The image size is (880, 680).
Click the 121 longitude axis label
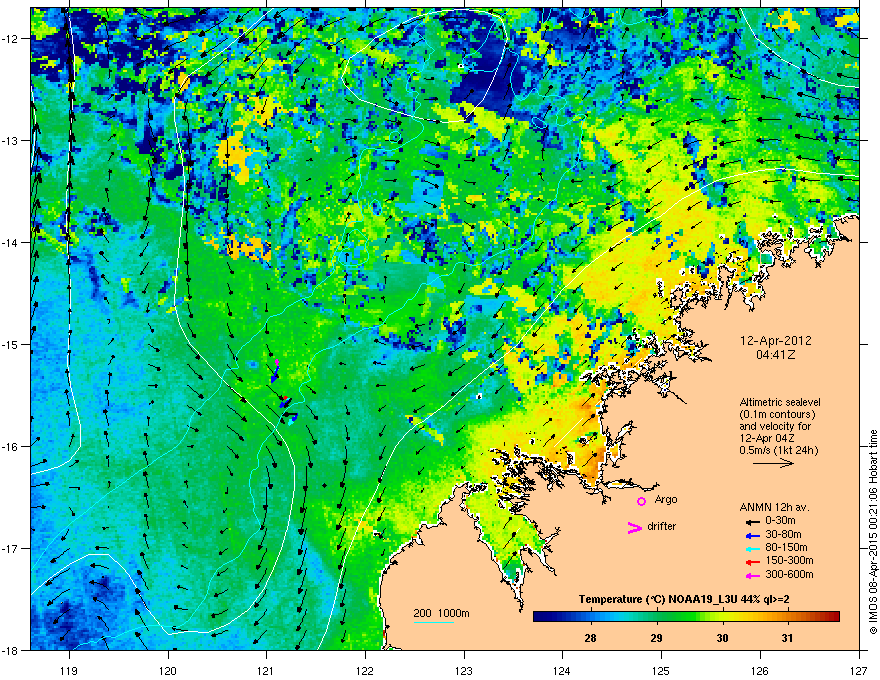pos(266,670)
